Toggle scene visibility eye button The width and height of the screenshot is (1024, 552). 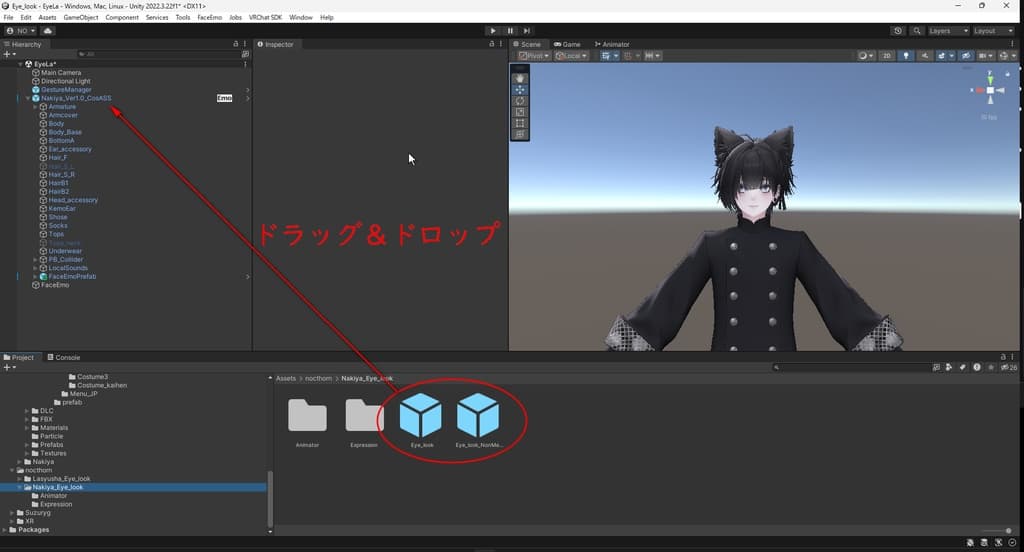click(966, 56)
